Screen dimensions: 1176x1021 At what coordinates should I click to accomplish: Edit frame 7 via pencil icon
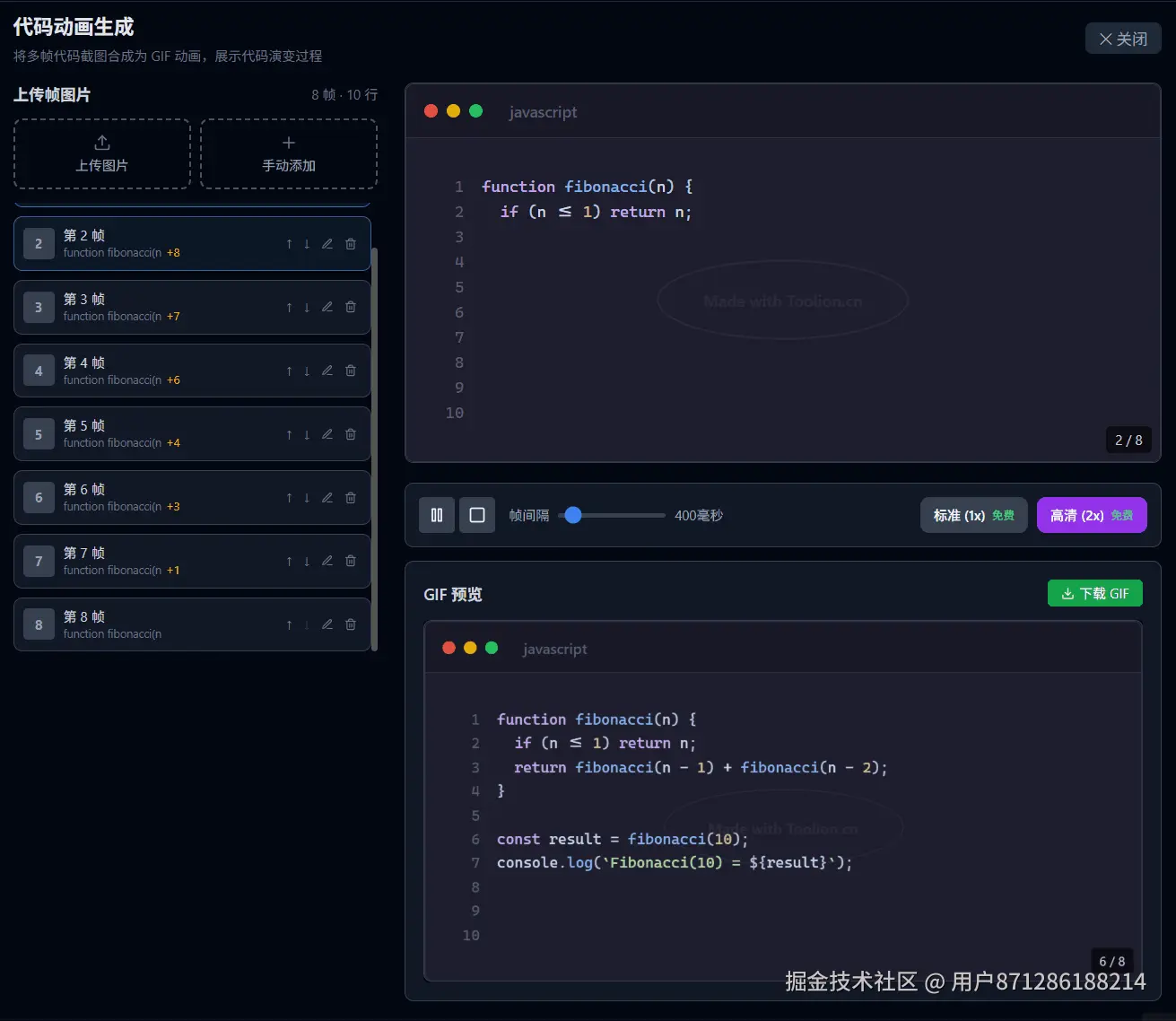tap(327, 562)
